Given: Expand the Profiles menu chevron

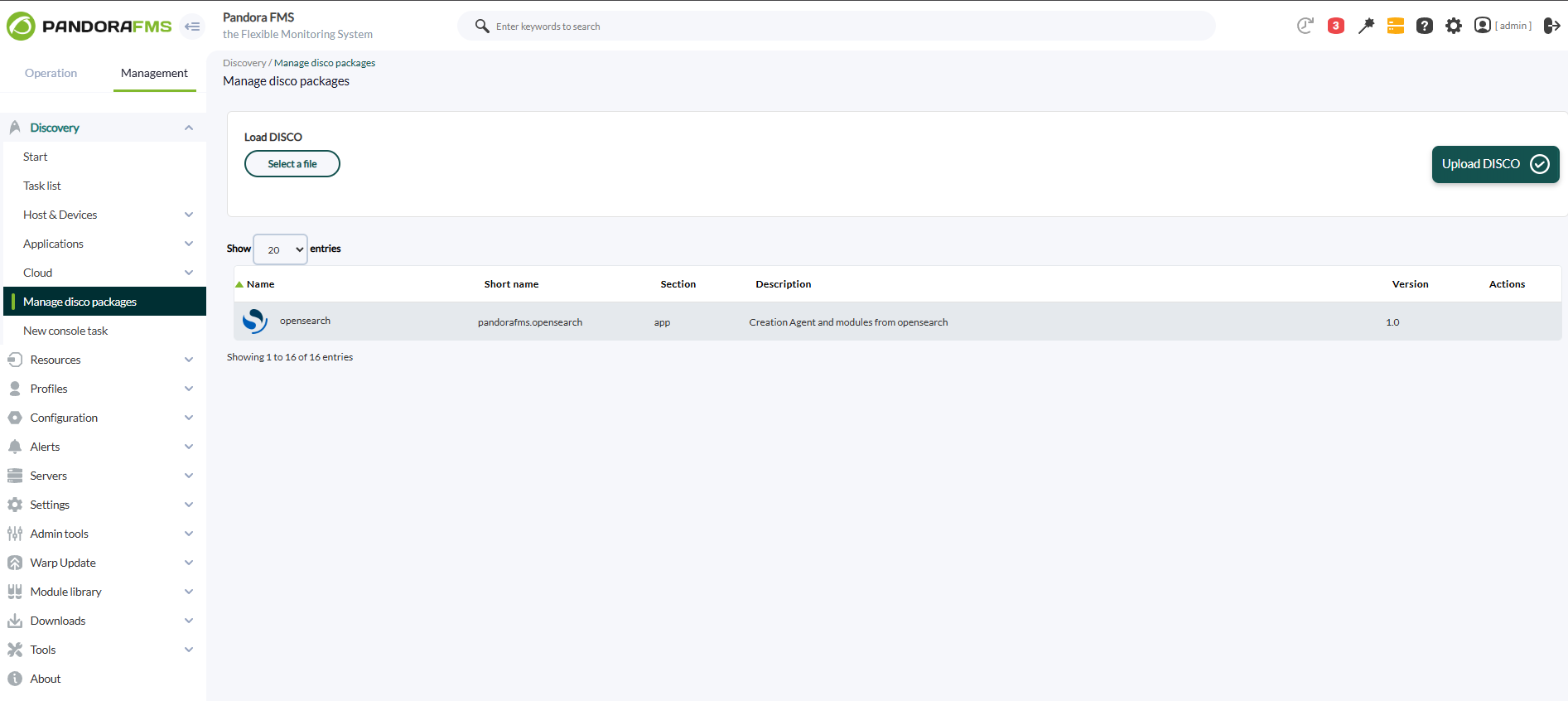Looking at the screenshot, I should tap(189, 389).
